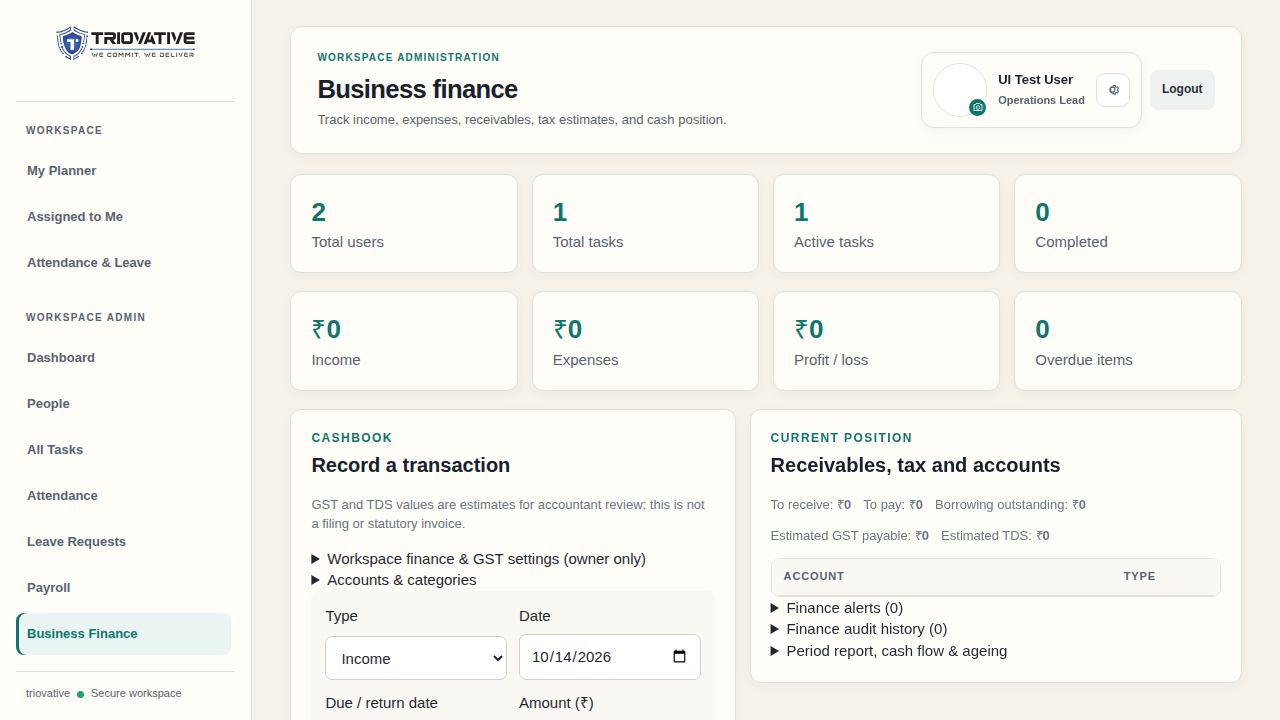Click the Active tasks card
Screen dimensions: 1280x720
[x=886, y=224]
